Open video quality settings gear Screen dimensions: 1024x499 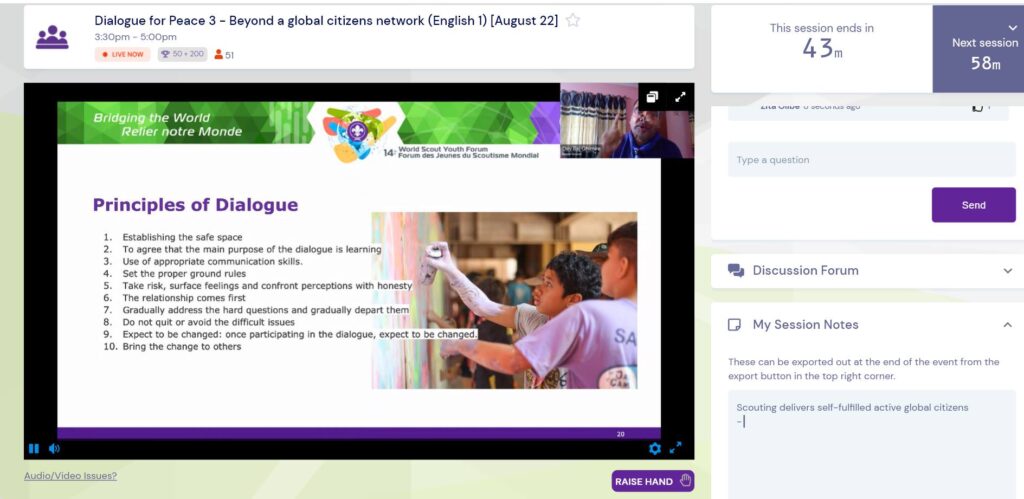point(655,449)
